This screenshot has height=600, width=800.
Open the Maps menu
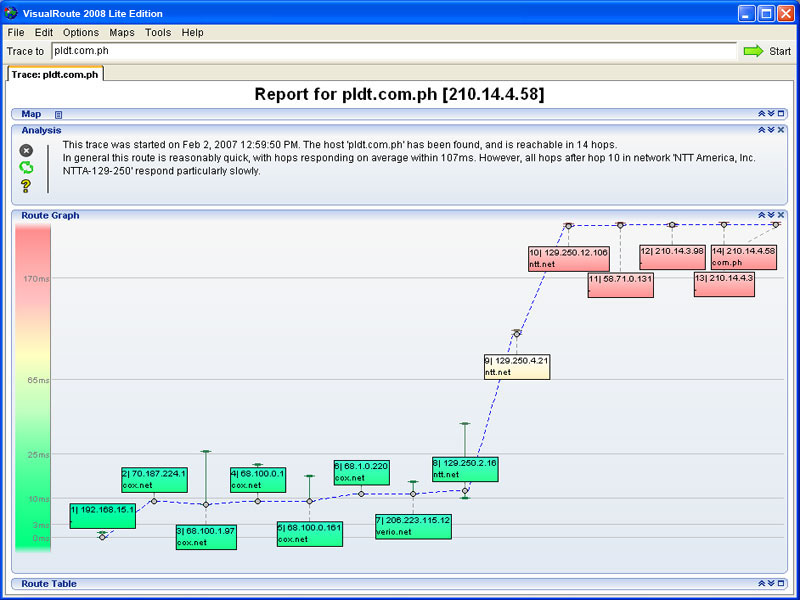(122, 33)
